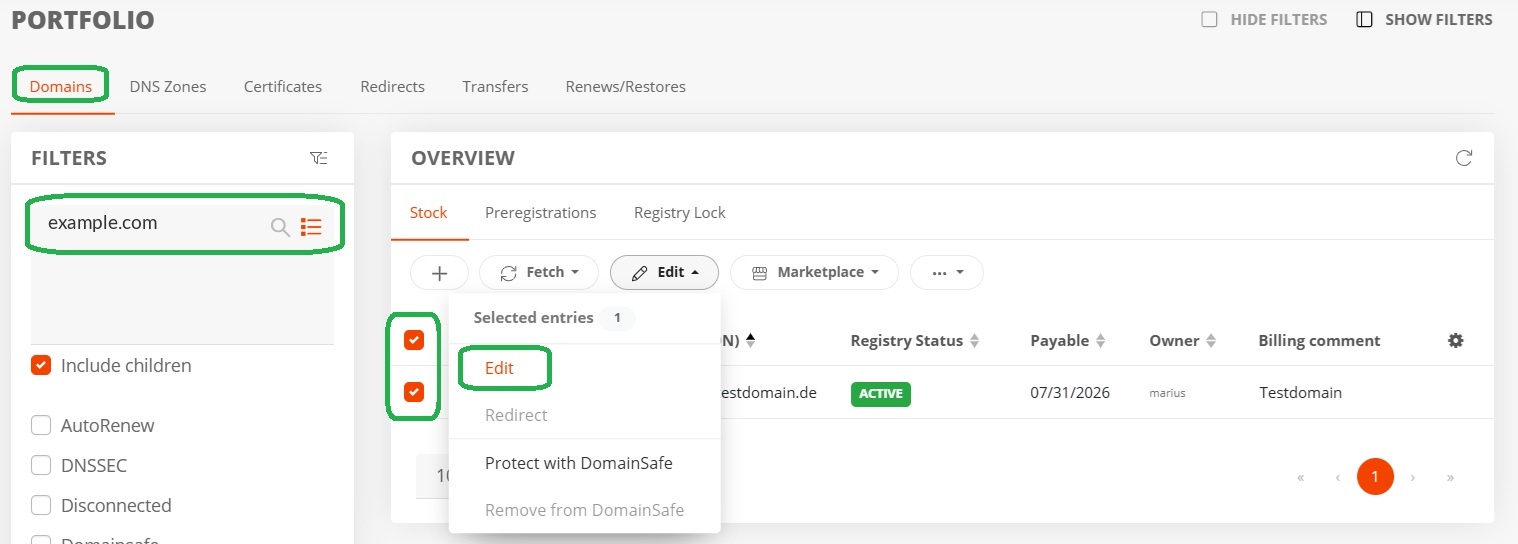Screen dimensions: 1518x544
Task: Open the Registry Lock sub-tab
Action: point(680,212)
